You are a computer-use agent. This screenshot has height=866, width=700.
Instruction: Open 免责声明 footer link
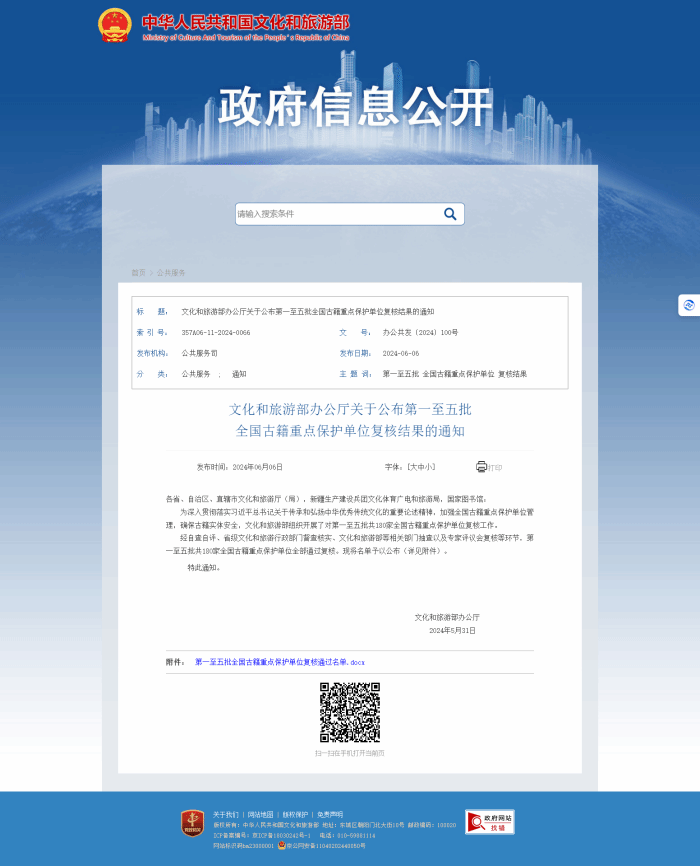pyautogui.click(x=329, y=814)
